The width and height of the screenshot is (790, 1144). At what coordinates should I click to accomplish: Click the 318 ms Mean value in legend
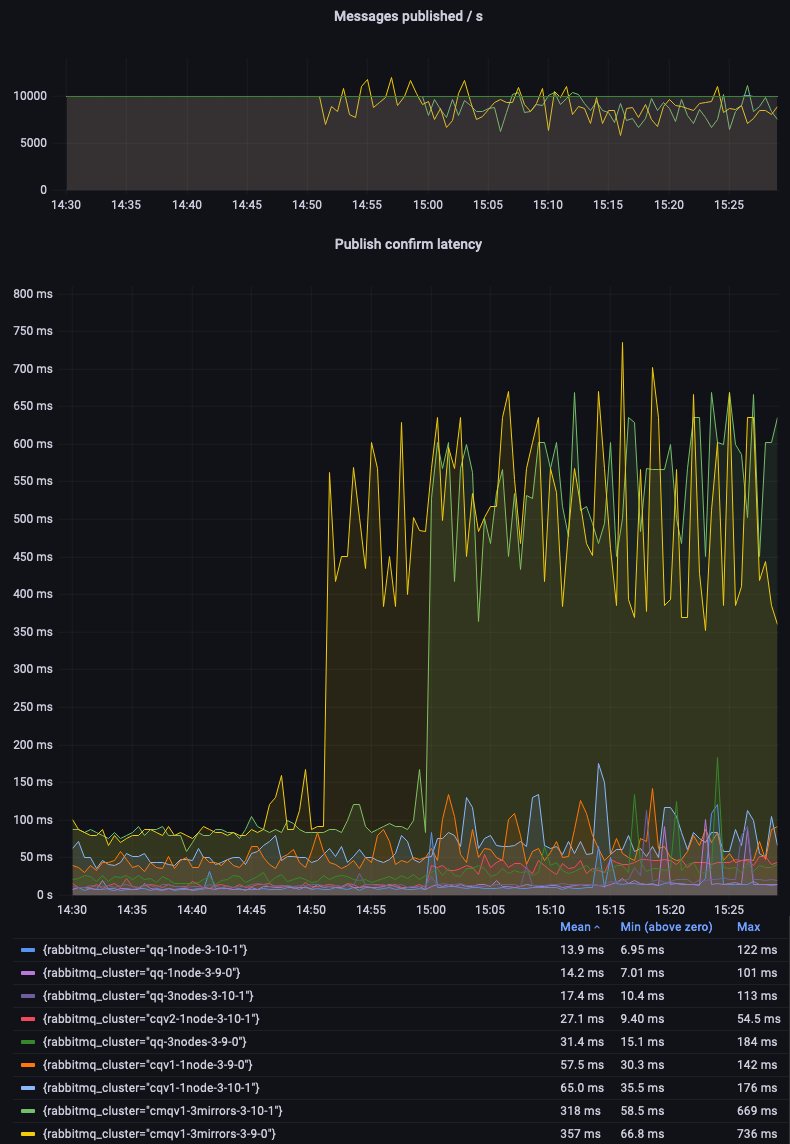click(581, 1111)
